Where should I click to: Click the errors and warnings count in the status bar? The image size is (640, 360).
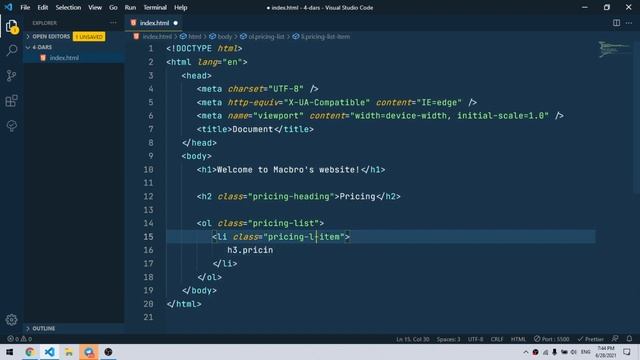tap(19, 339)
